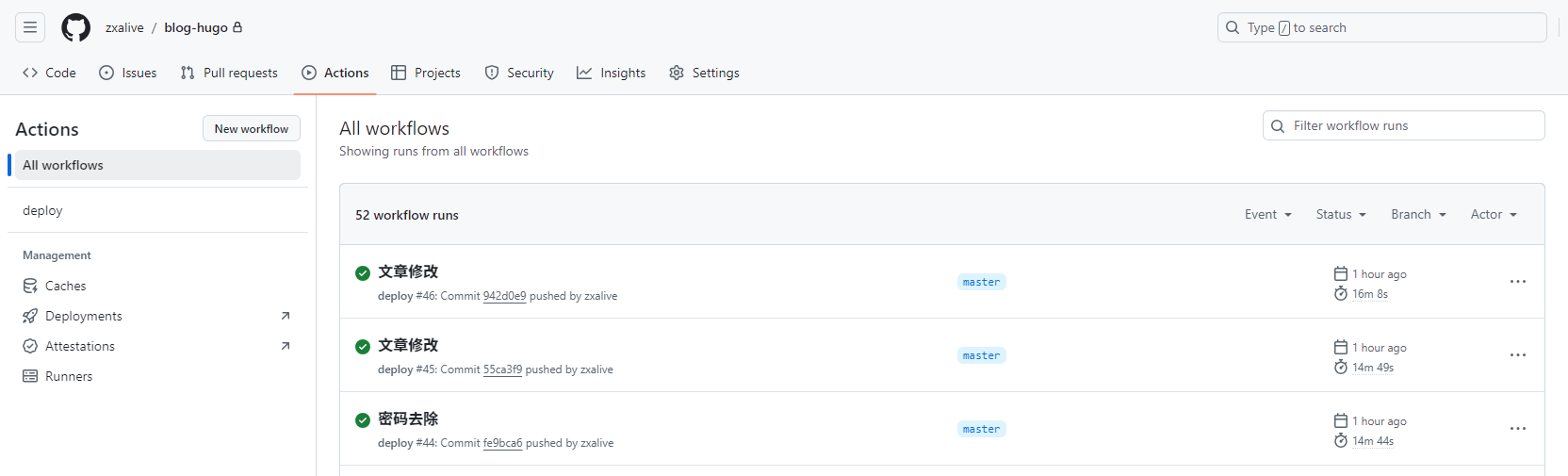Screen dimensions: 1568x476
Task: Open commit link 942d0e9
Action: coord(504,296)
